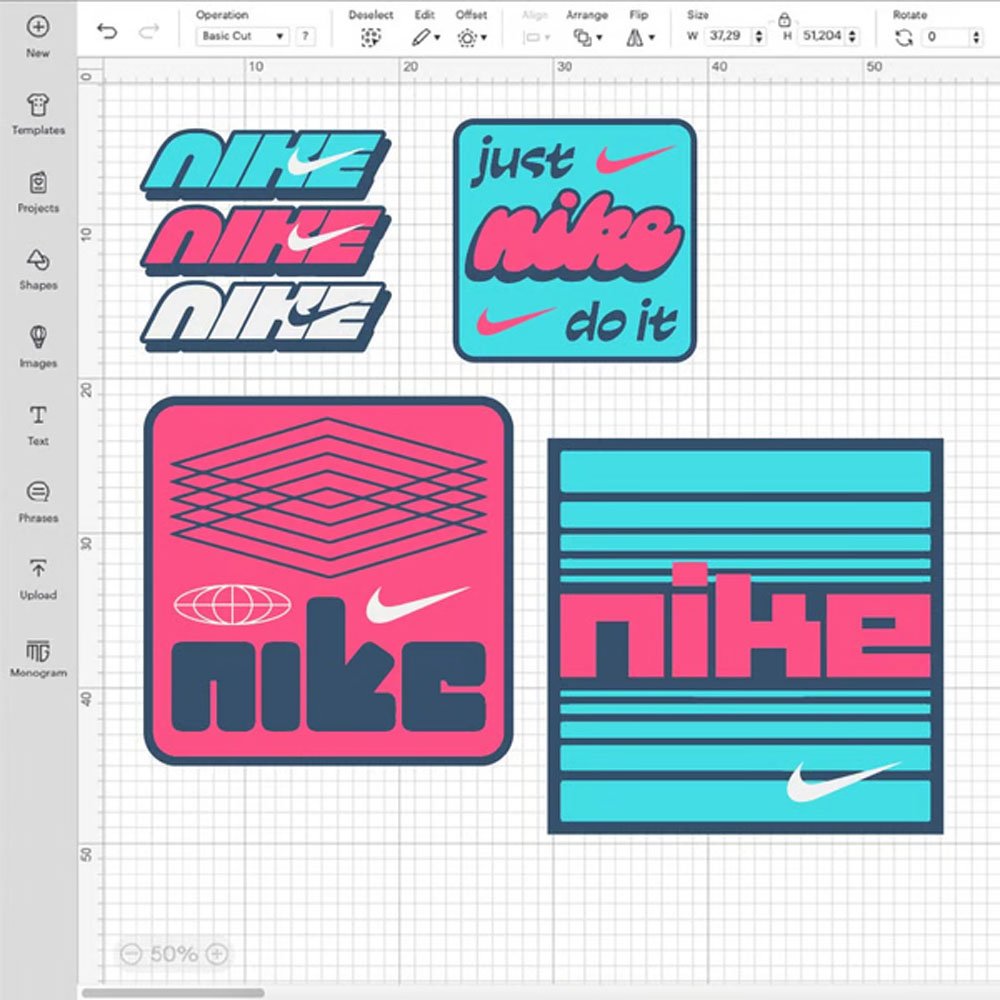
Task: Click the Operation help question mark
Action: coord(304,35)
